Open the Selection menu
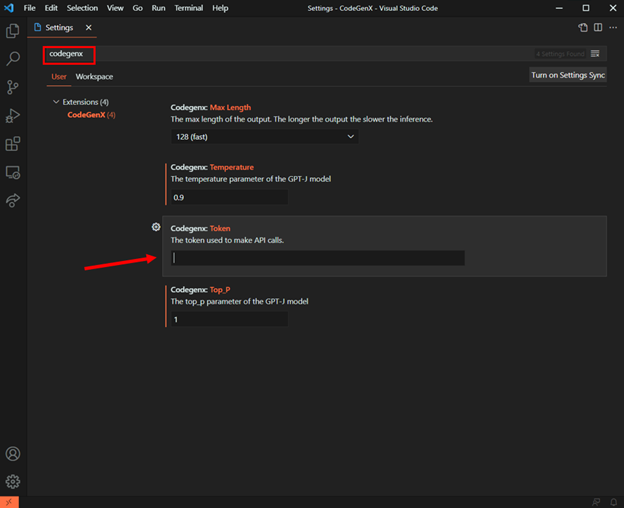Viewport: 624px width, 508px height. (82, 8)
